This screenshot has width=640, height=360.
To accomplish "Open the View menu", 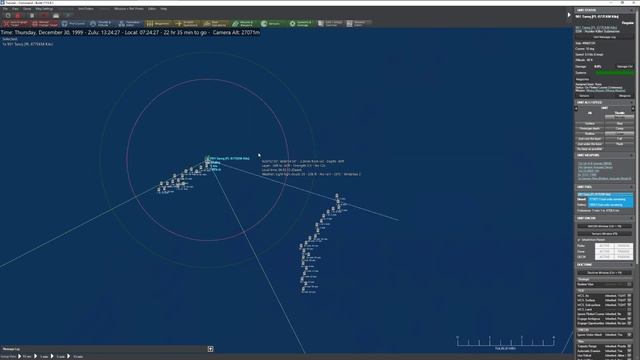I will 15,9.
